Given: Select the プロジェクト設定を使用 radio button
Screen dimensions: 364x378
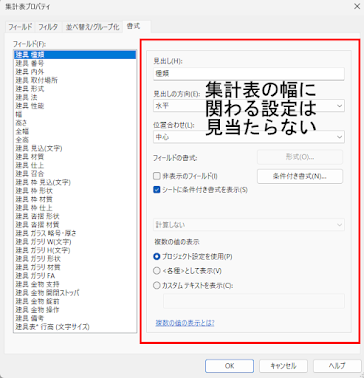Looking at the screenshot, I should 157,257.
